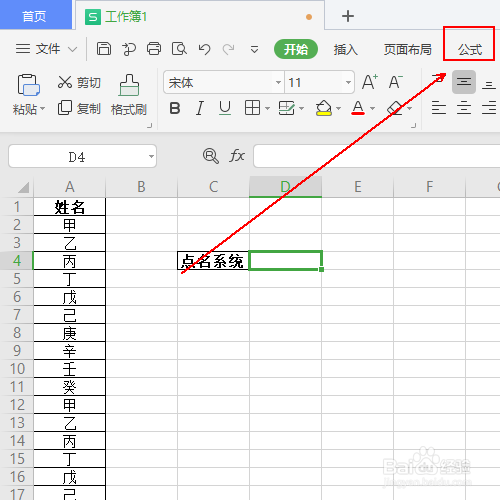Open font group dialog launcher
The width and height of the screenshot is (500, 500).
point(414,125)
